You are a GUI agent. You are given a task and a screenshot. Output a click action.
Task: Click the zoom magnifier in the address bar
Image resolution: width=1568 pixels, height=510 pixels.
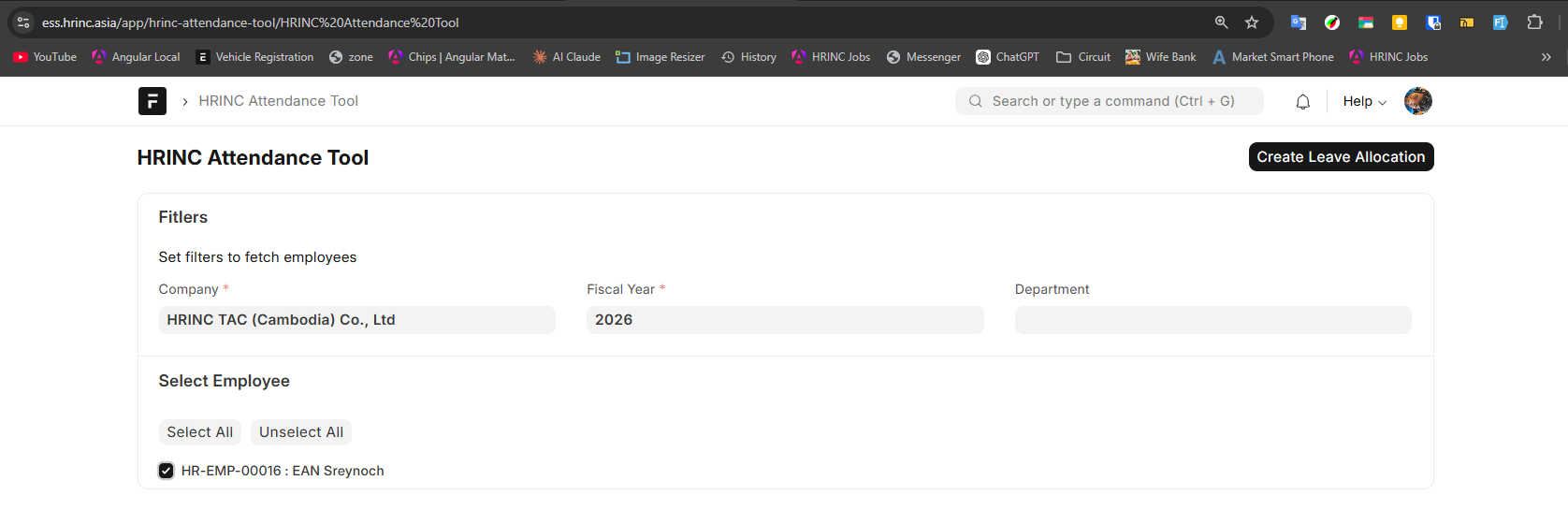point(1221,22)
